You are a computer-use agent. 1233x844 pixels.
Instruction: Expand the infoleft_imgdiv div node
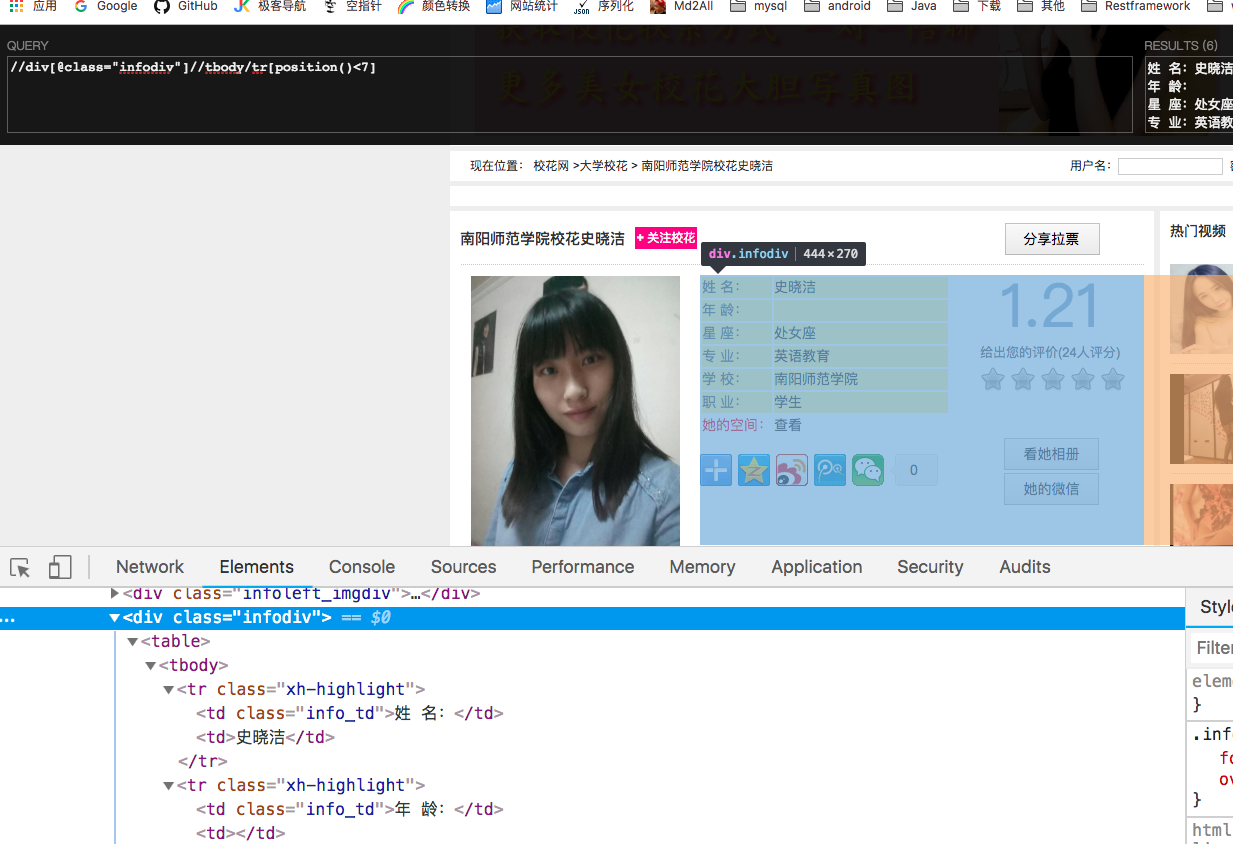tap(115, 593)
